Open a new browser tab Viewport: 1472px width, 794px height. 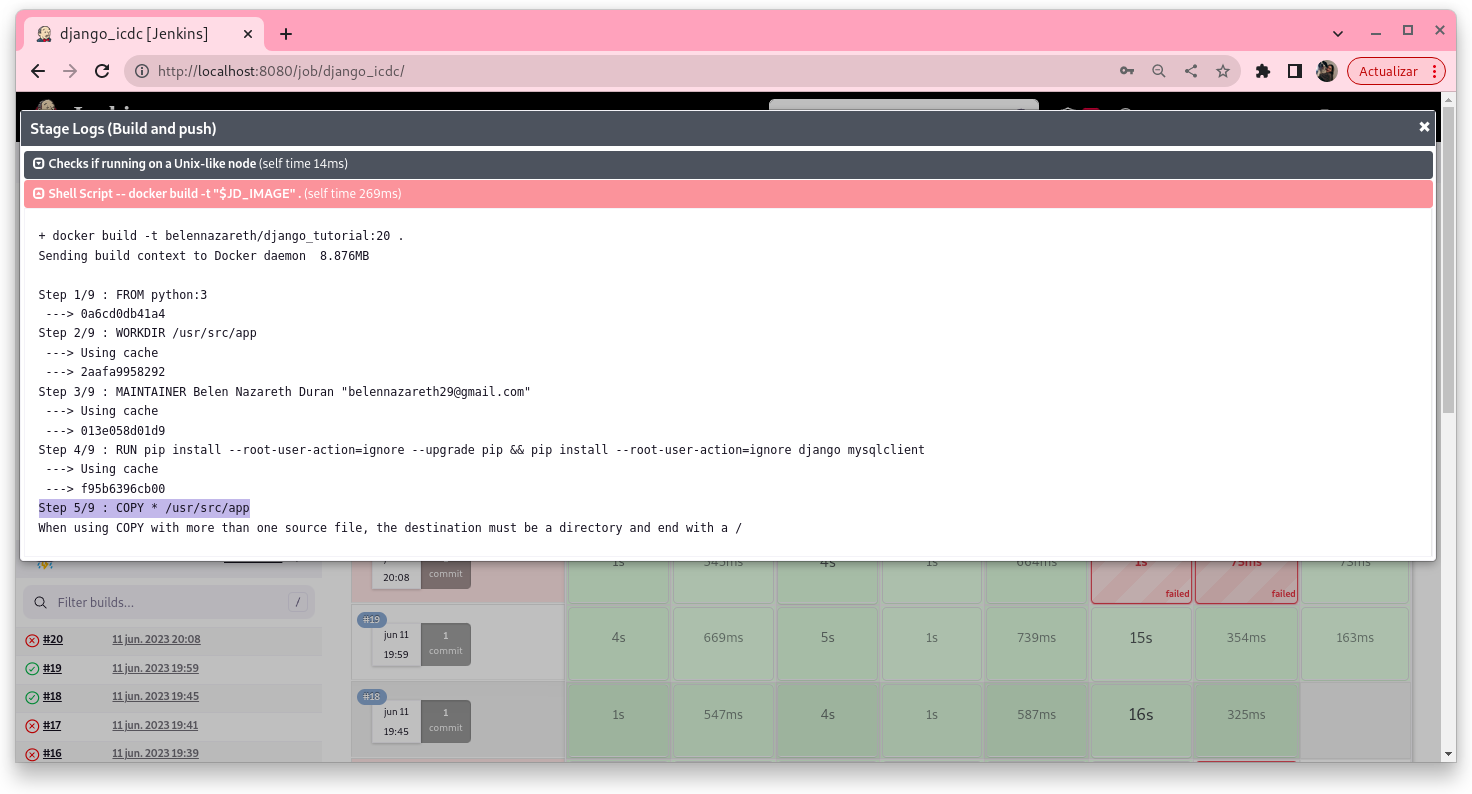pos(286,34)
